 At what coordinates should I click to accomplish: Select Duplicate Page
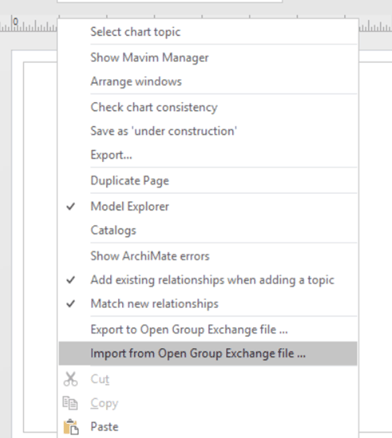(130, 181)
